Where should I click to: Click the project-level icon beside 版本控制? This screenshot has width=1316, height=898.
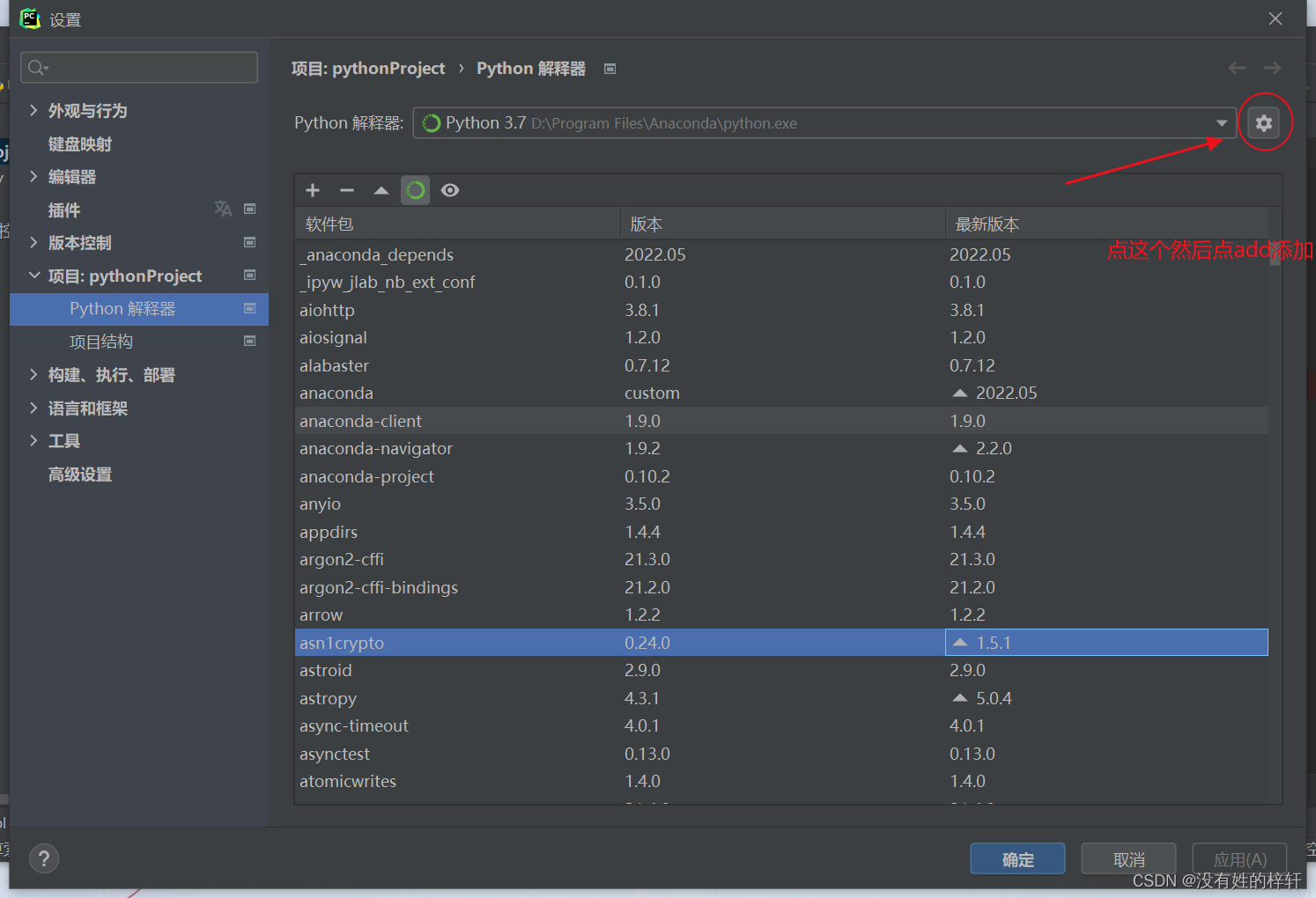(x=250, y=242)
